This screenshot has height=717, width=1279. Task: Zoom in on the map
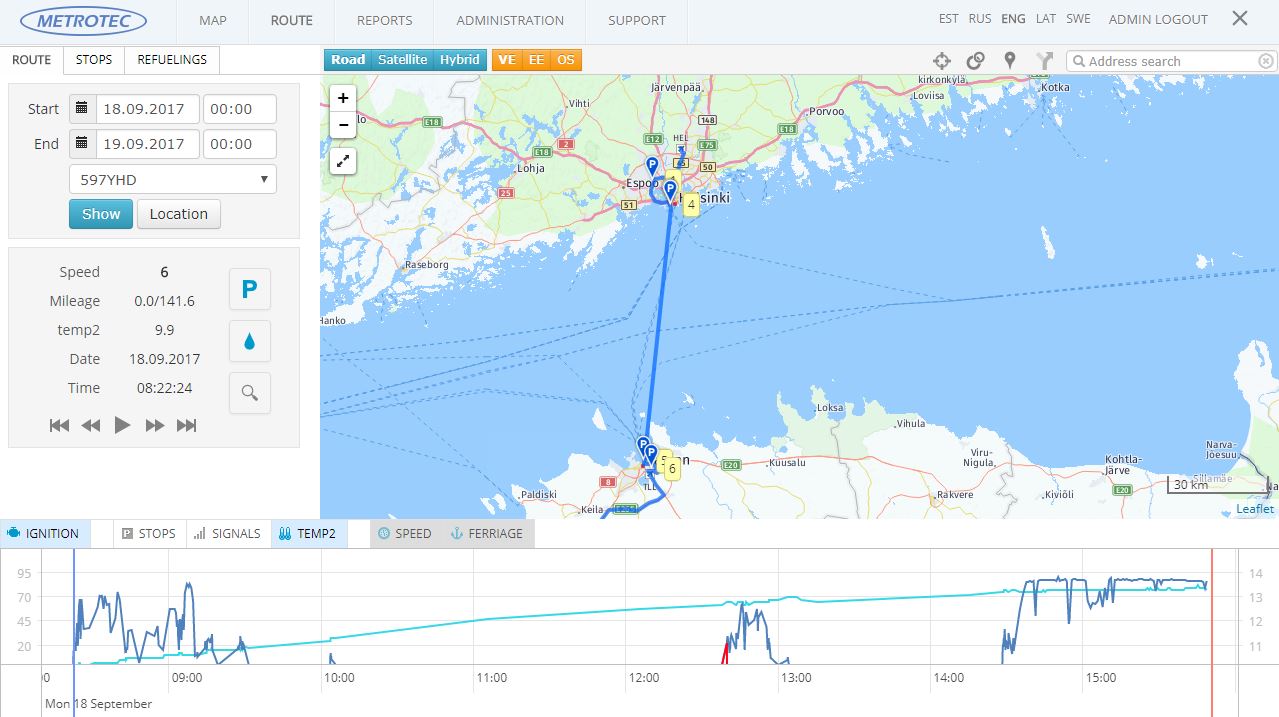click(343, 98)
